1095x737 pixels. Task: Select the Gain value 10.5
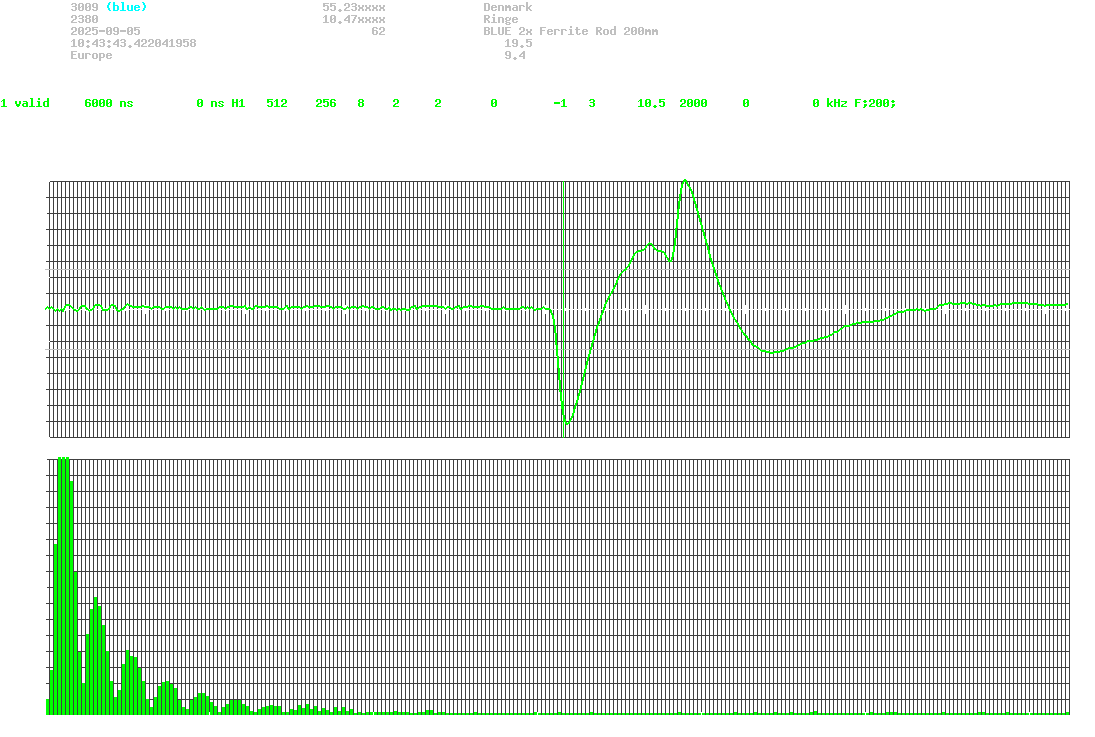pyautogui.click(x=651, y=103)
